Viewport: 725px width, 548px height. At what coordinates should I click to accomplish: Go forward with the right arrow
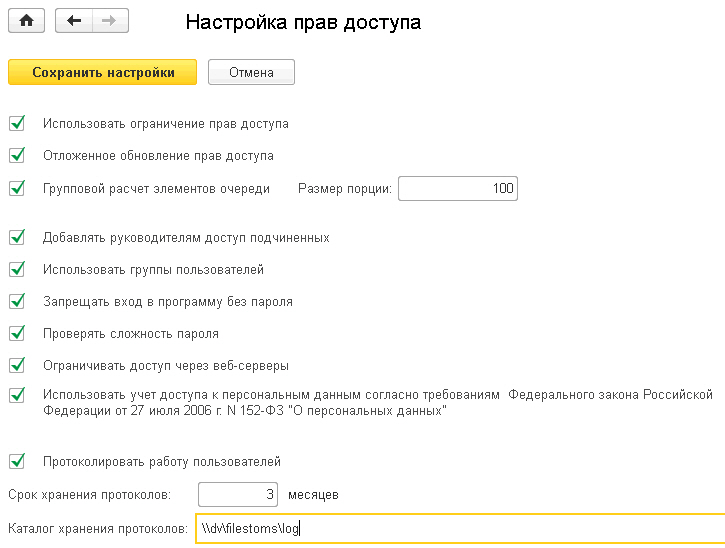pos(110,21)
